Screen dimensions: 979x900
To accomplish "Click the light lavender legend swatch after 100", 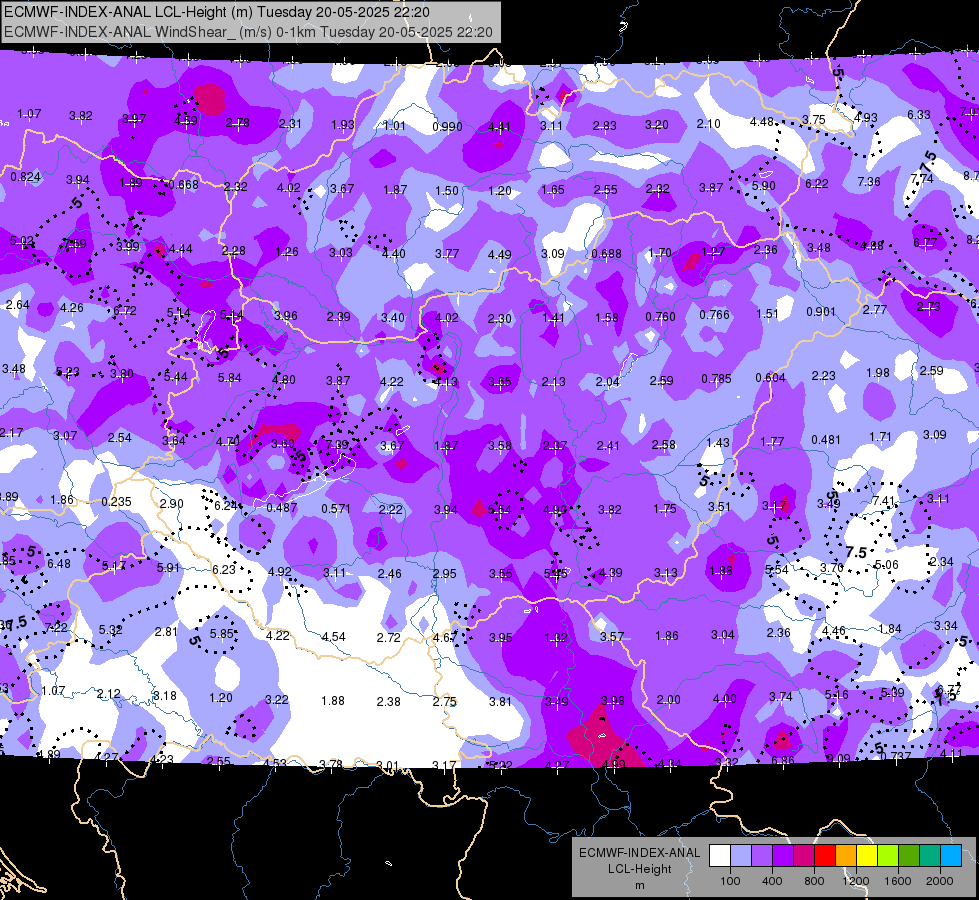I will (x=741, y=856).
